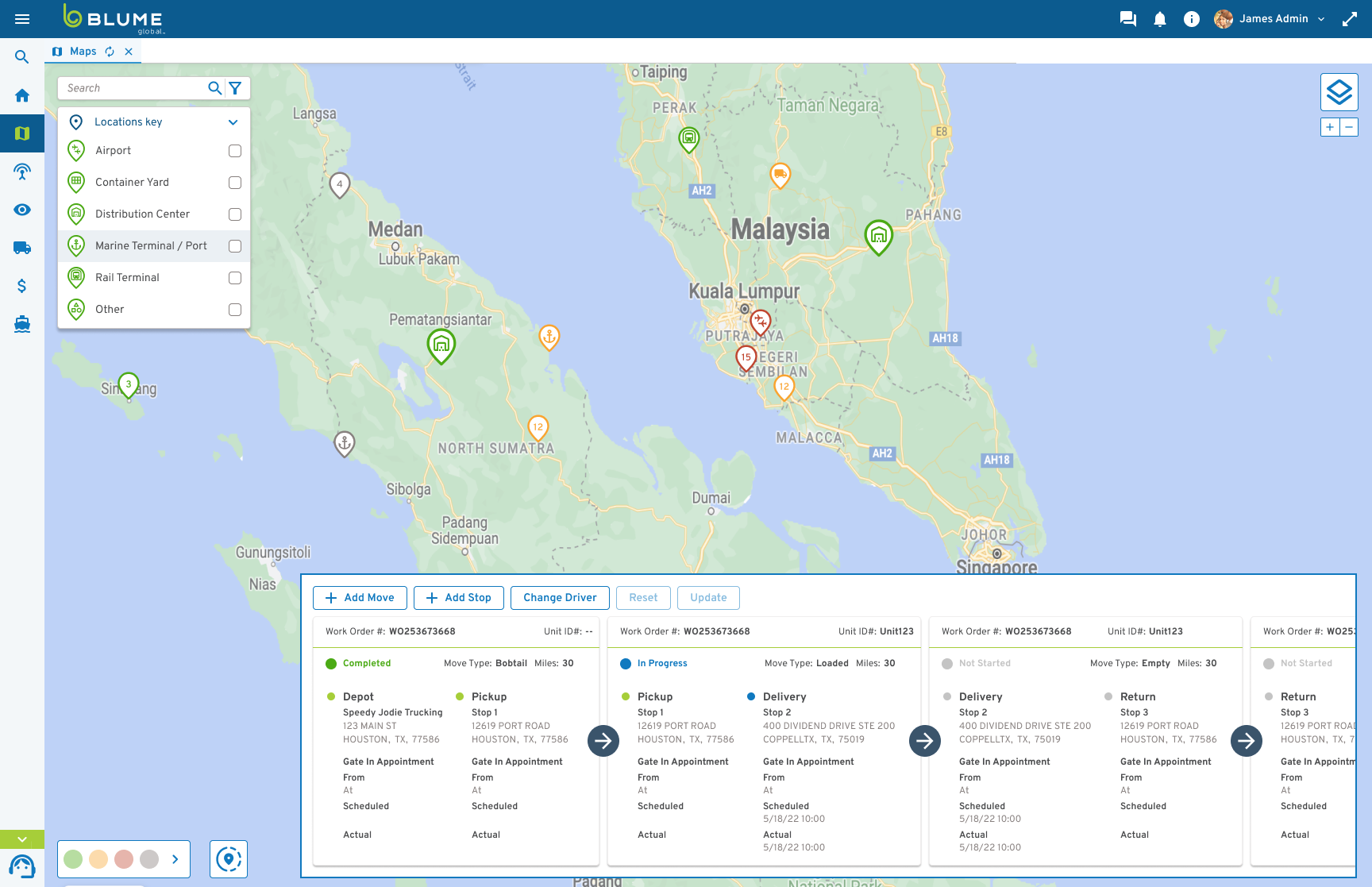Open the chat messages icon

point(1127,19)
